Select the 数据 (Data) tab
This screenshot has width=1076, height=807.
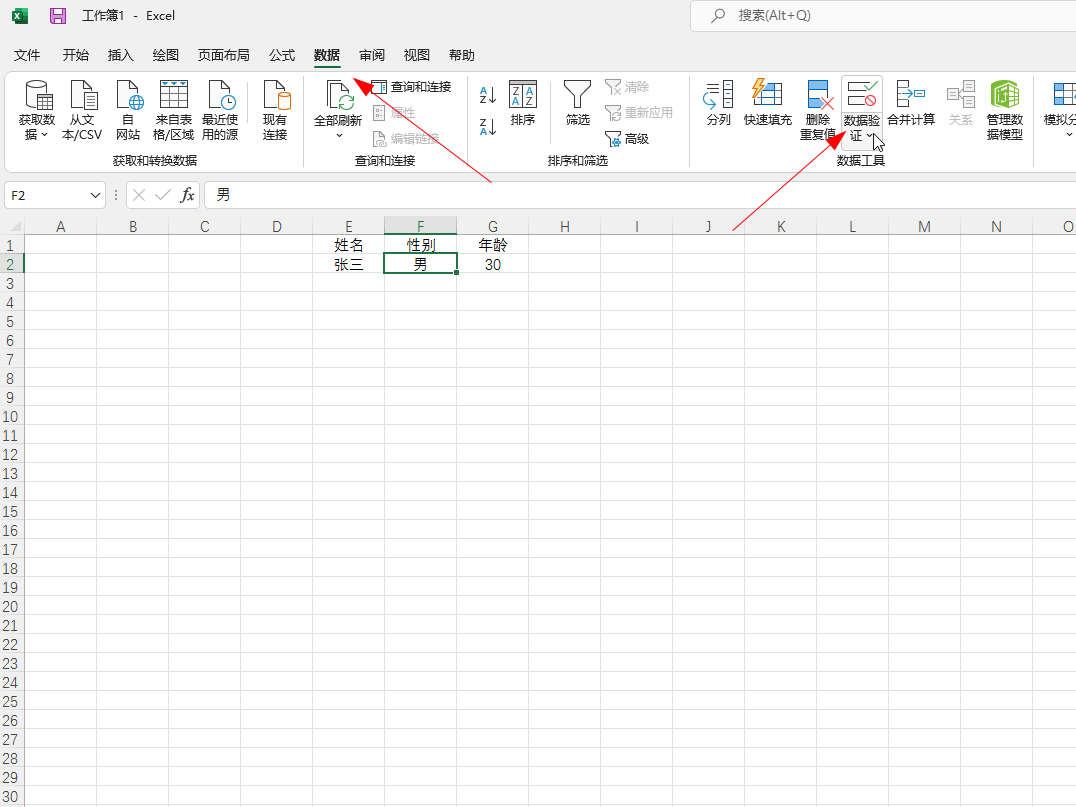point(327,55)
